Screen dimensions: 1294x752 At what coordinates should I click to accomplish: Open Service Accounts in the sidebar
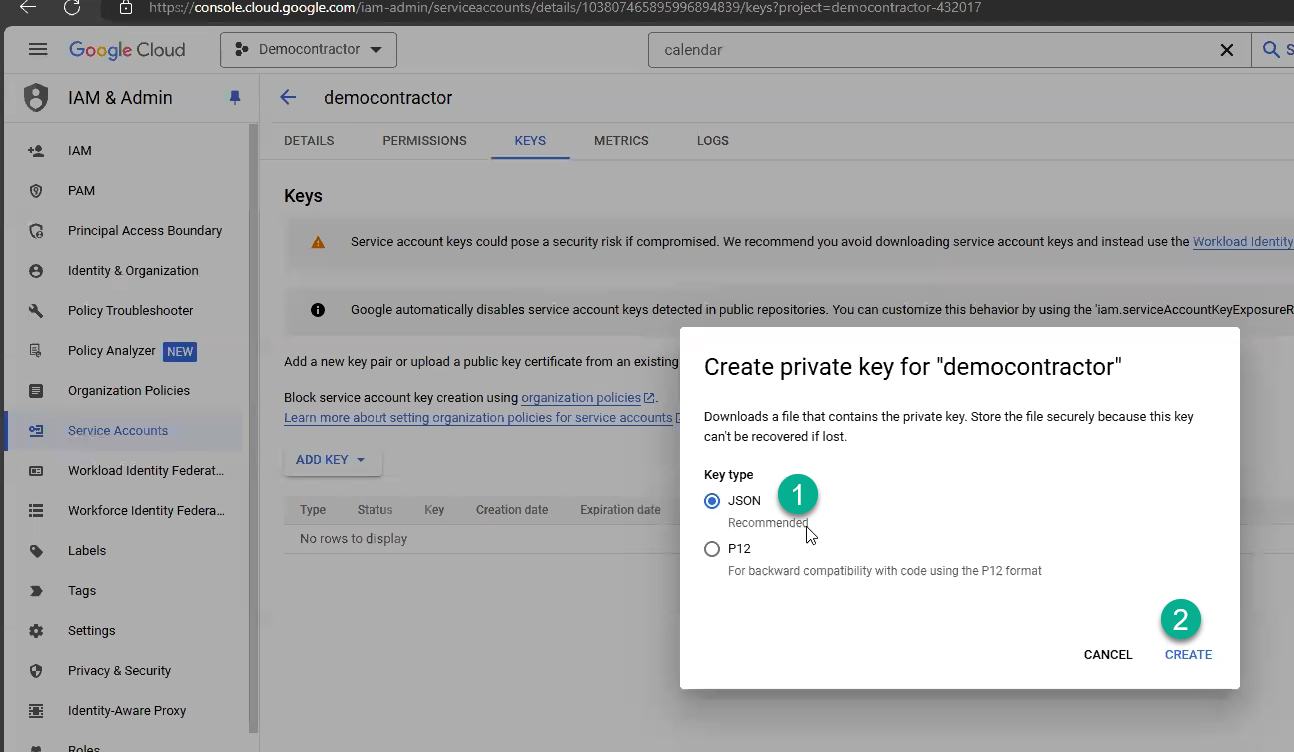(118, 431)
